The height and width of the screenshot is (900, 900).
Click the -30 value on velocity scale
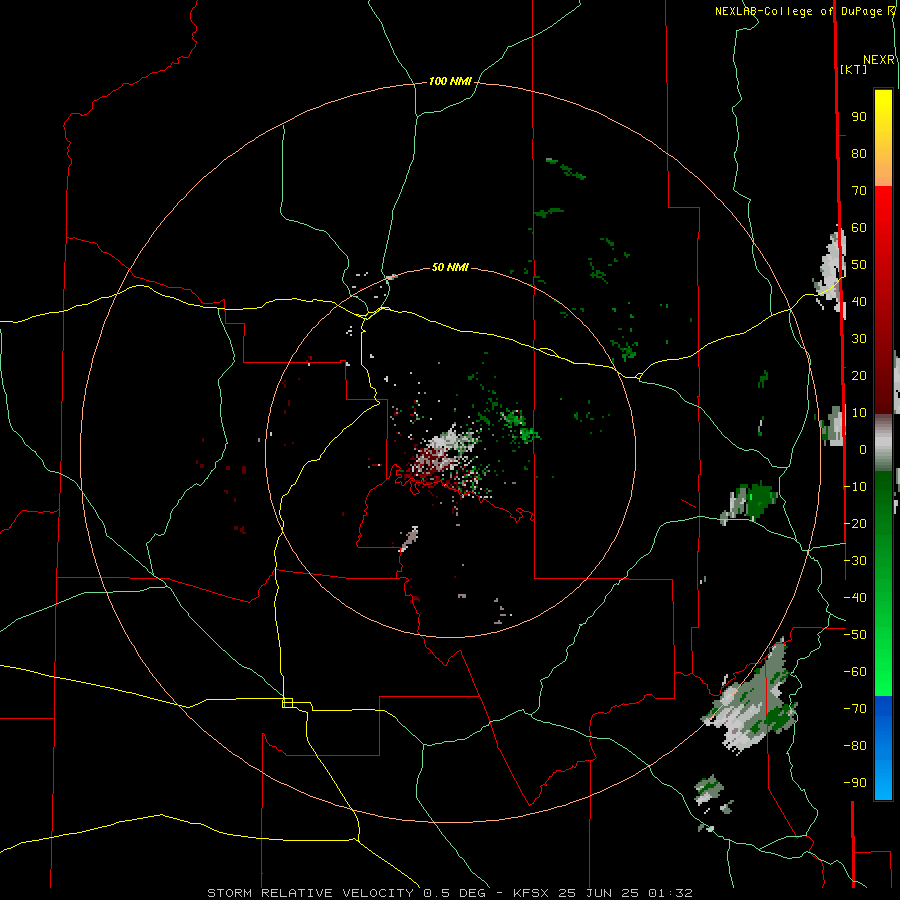tap(855, 561)
